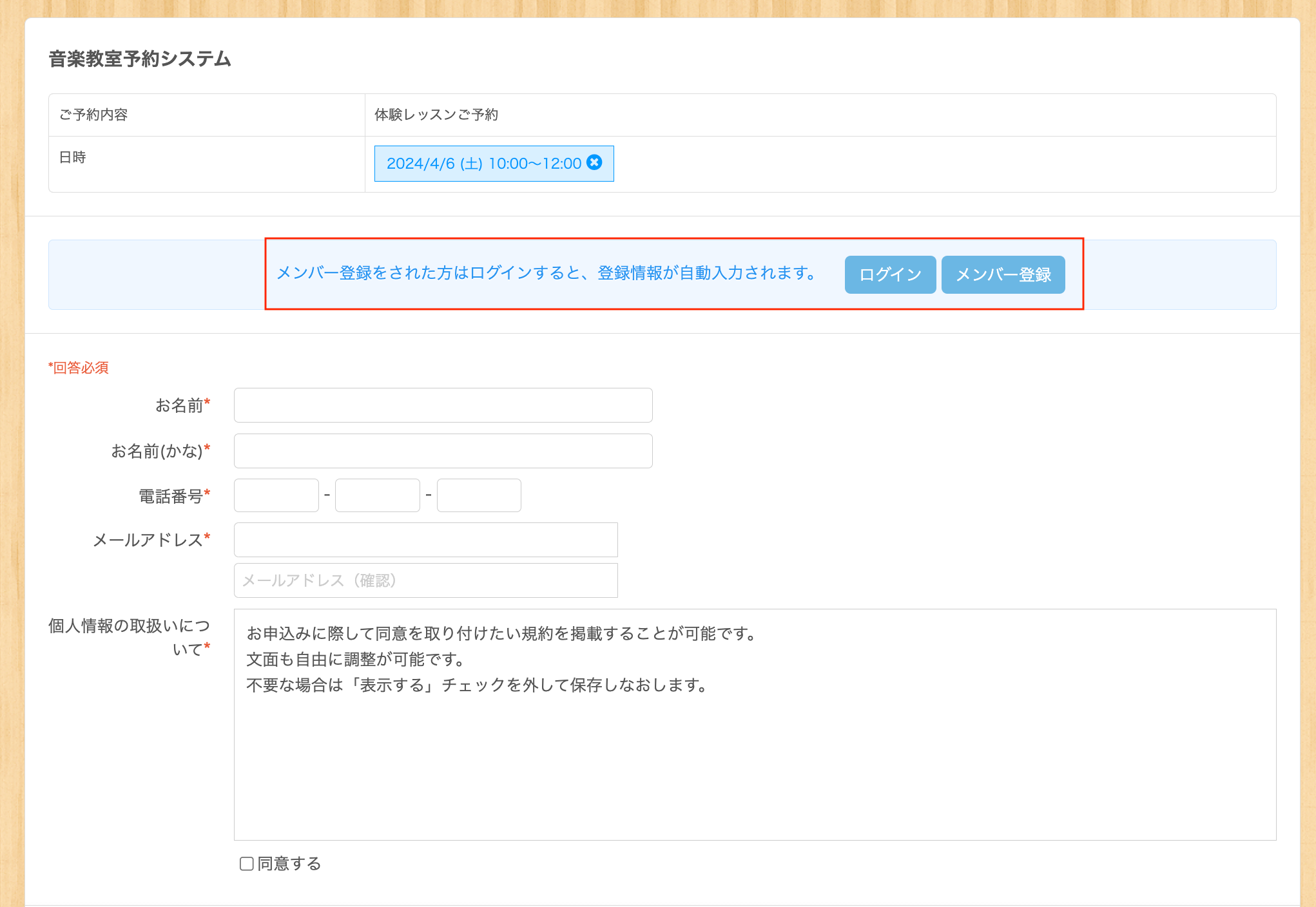Click the メンバー登録 button
The height and width of the screenshot is (907, 1316).
coord(1003,274)
